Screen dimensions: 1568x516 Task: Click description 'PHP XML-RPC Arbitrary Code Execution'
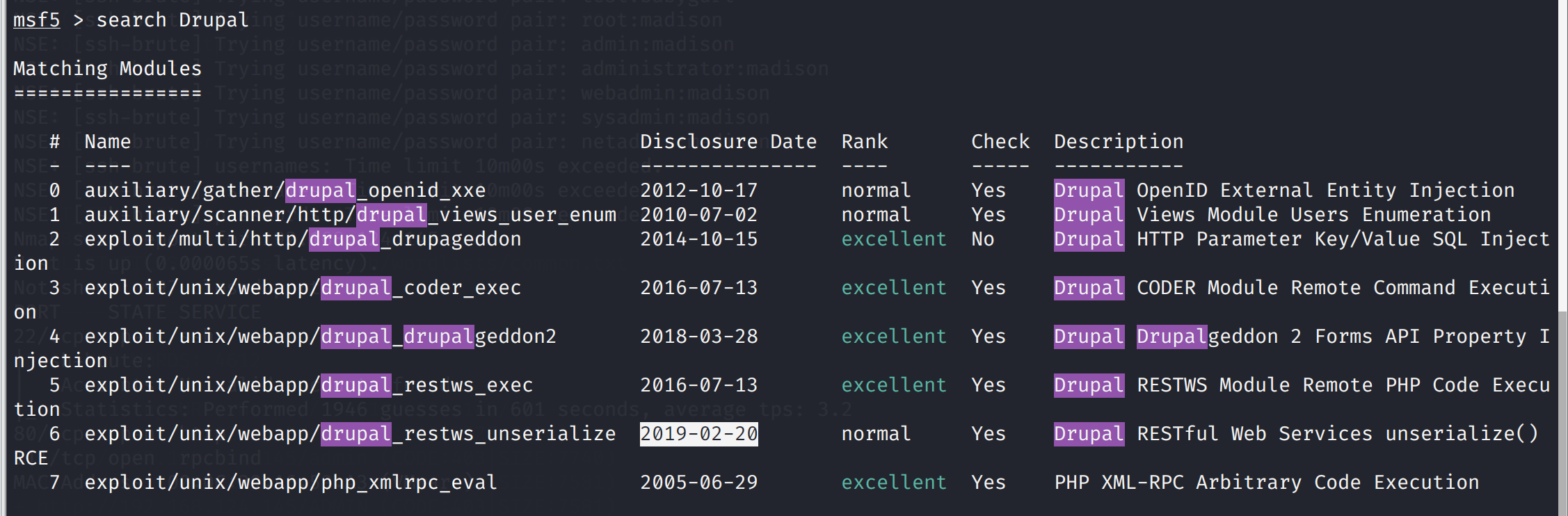(x=1267, y=483)
